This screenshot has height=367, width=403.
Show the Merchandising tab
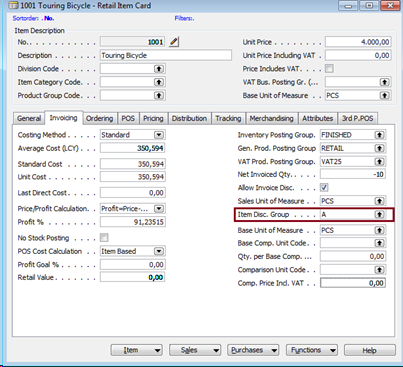pyautogui.click(x=272, y=118)
